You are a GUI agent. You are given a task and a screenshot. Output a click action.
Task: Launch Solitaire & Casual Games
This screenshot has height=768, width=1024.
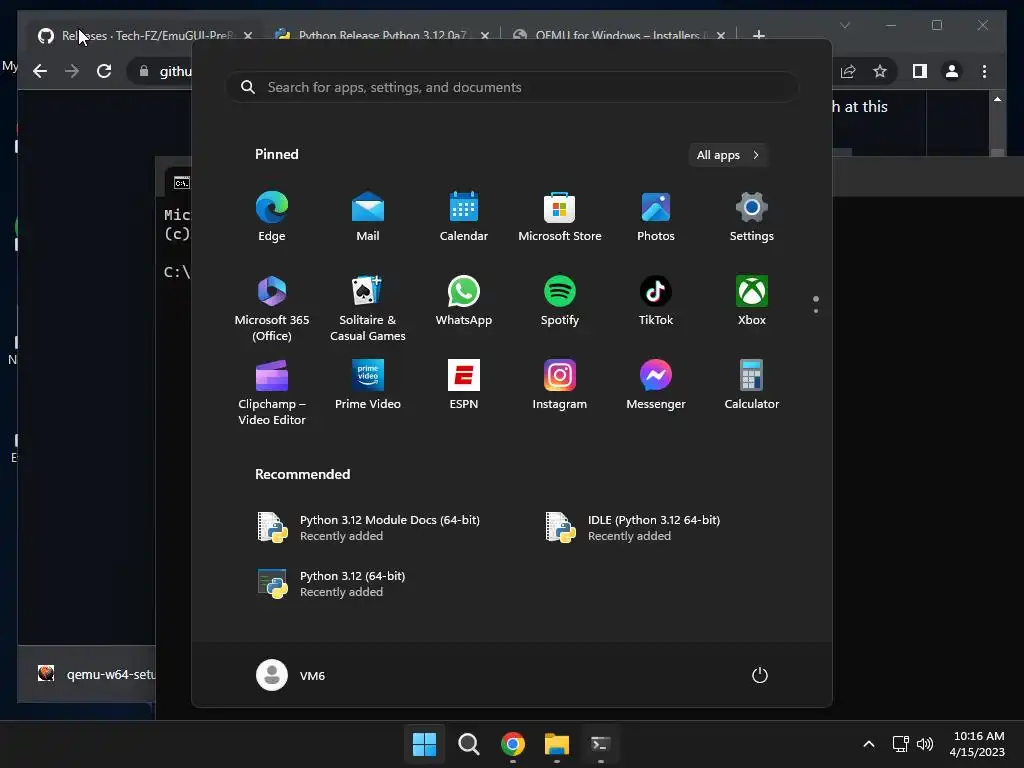point(368,308)
